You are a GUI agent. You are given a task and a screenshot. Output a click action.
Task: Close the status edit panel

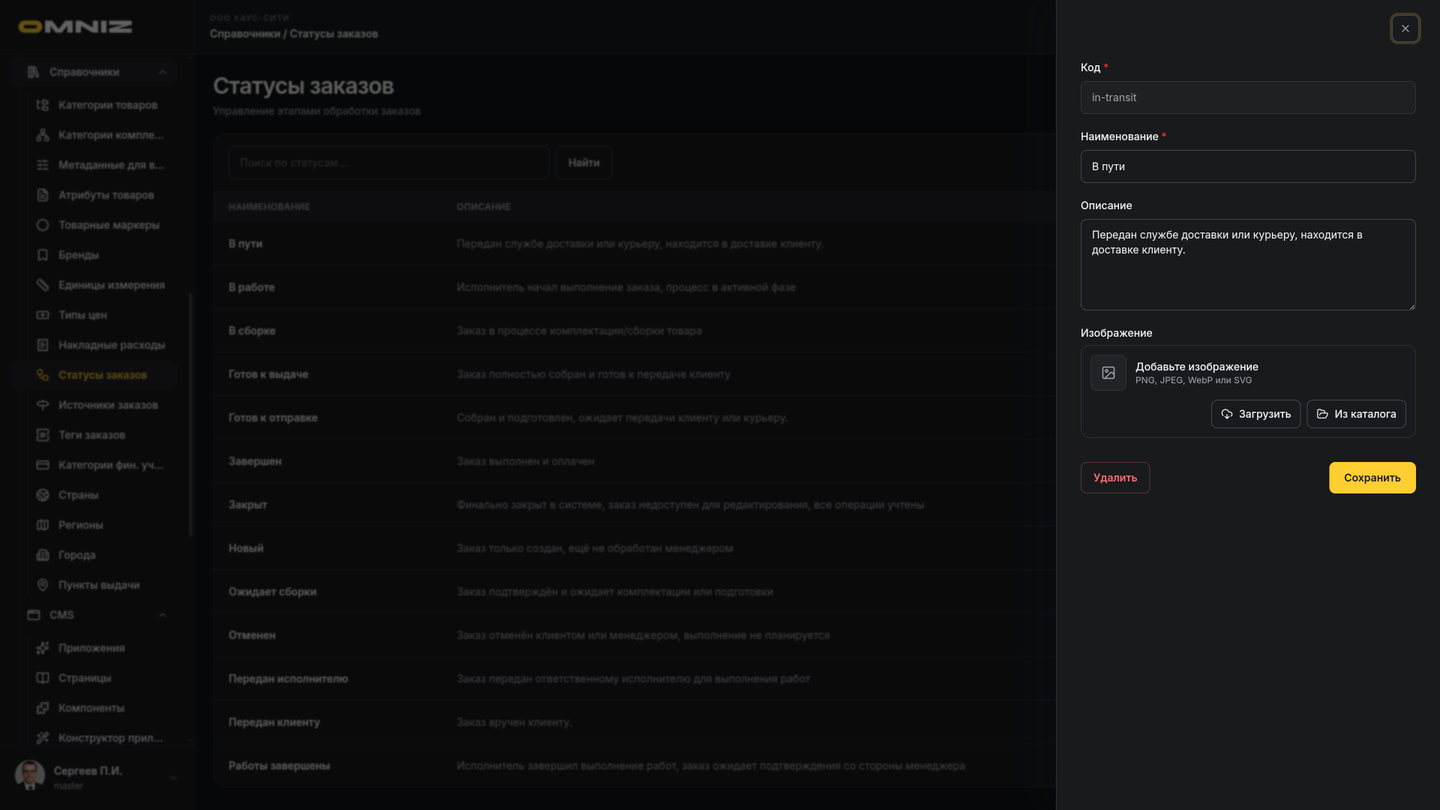[x=1405, y=29]
